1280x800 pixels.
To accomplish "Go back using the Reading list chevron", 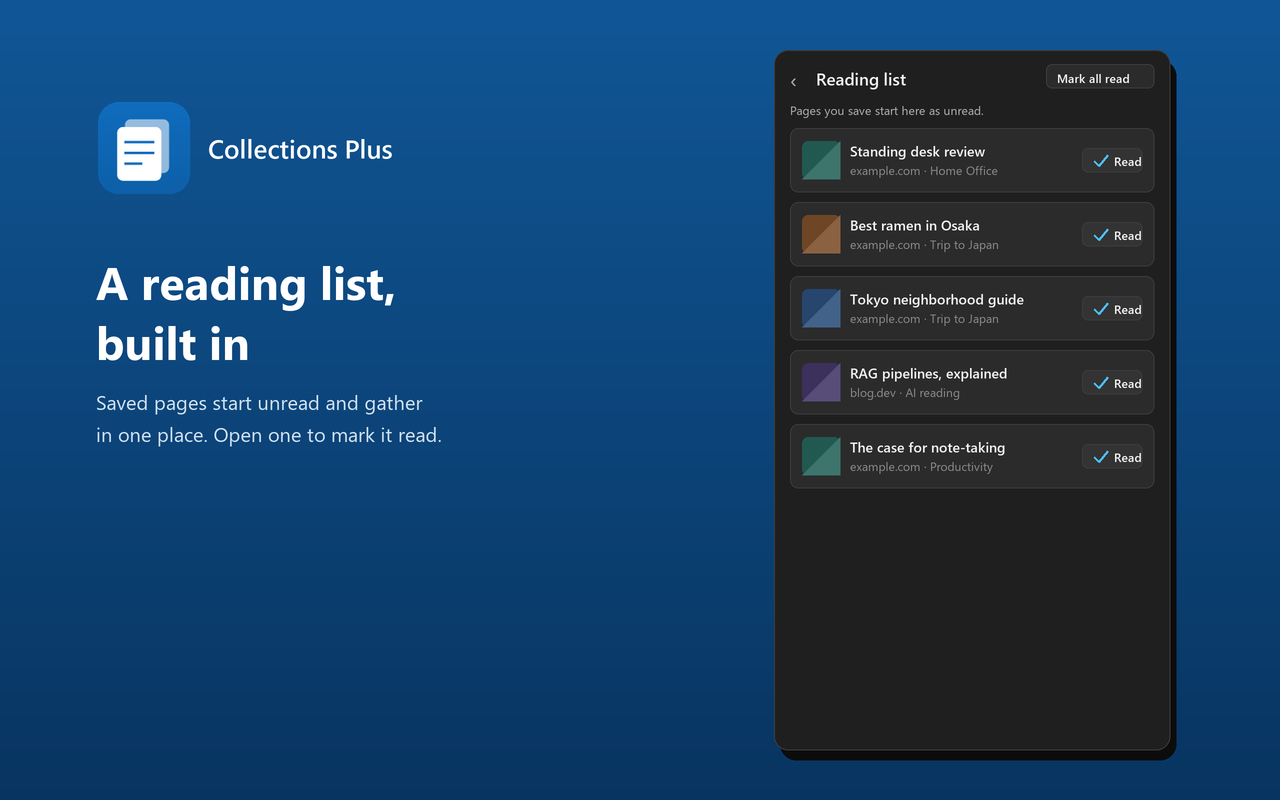I will [x=794, y=81].
